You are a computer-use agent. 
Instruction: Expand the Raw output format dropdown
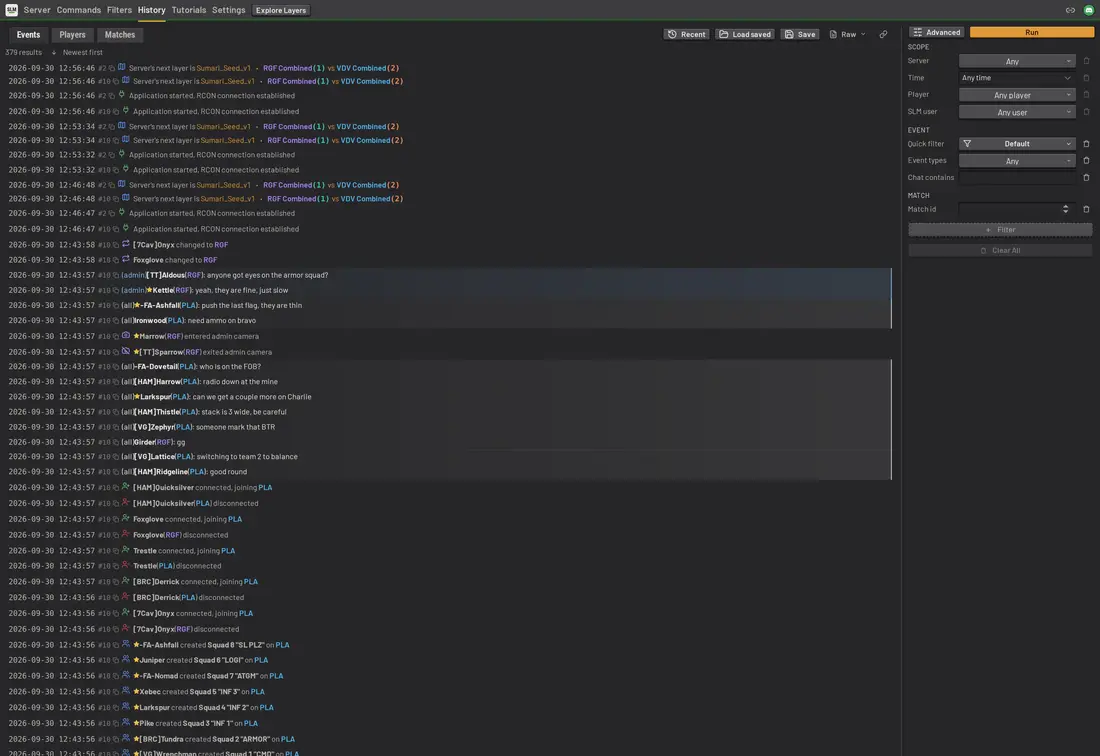point(847,34)
